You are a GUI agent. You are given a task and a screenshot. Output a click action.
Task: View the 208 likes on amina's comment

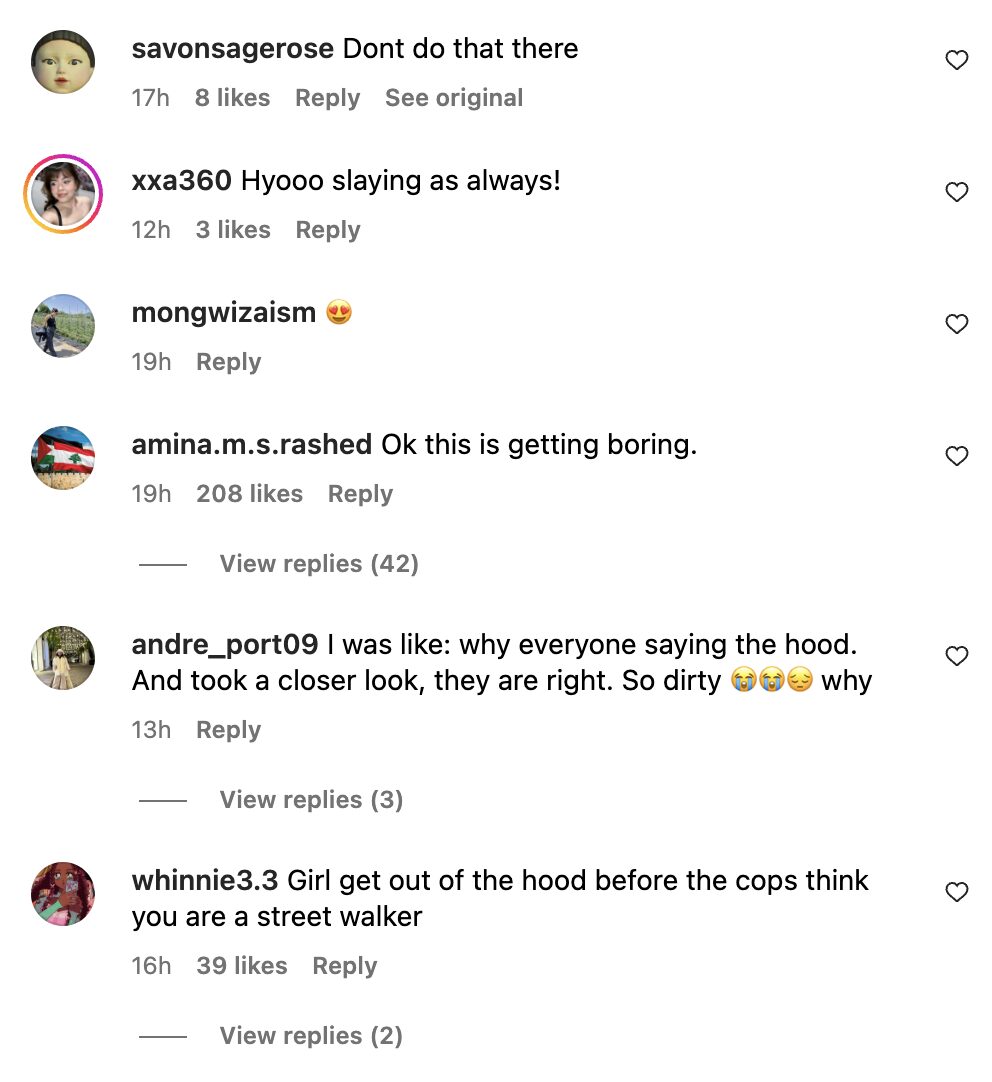249,494
